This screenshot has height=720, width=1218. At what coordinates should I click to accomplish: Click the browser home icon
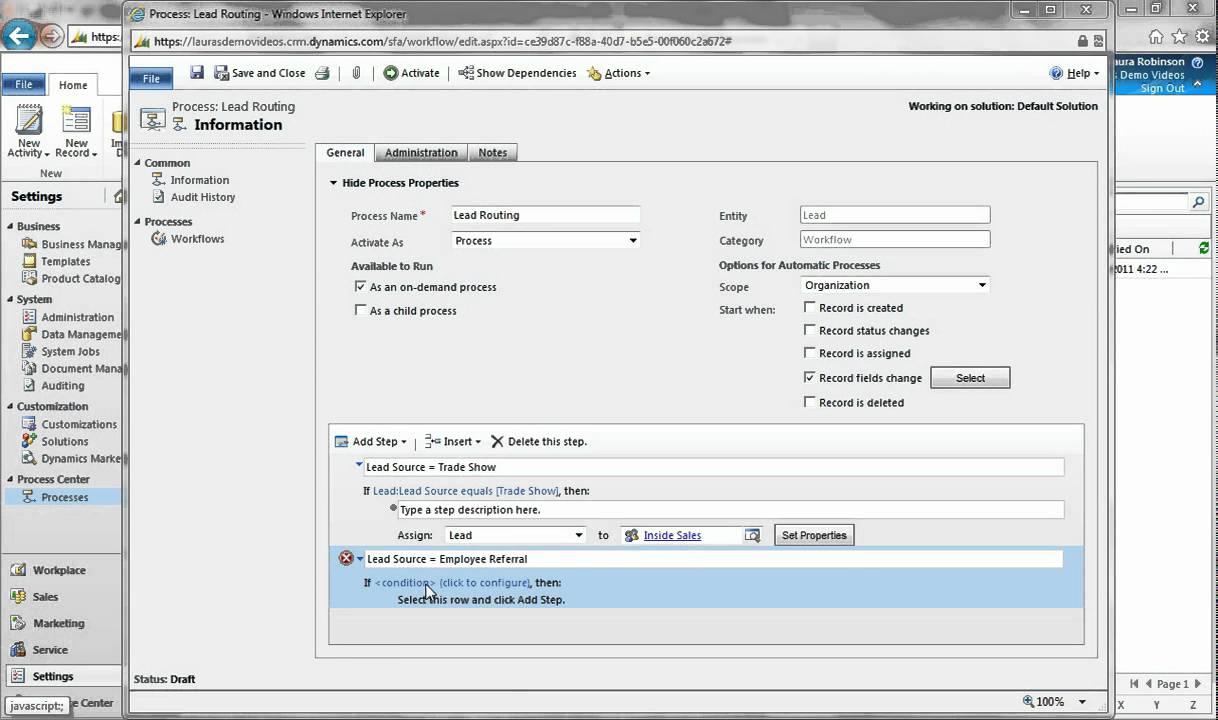(1155, 37)
